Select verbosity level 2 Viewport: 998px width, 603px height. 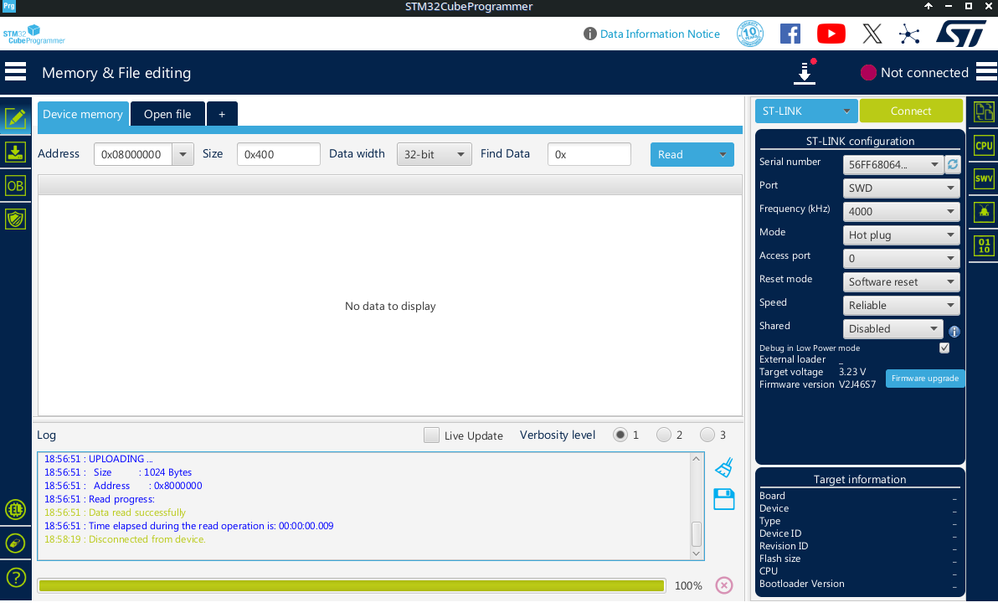(664, 435)
